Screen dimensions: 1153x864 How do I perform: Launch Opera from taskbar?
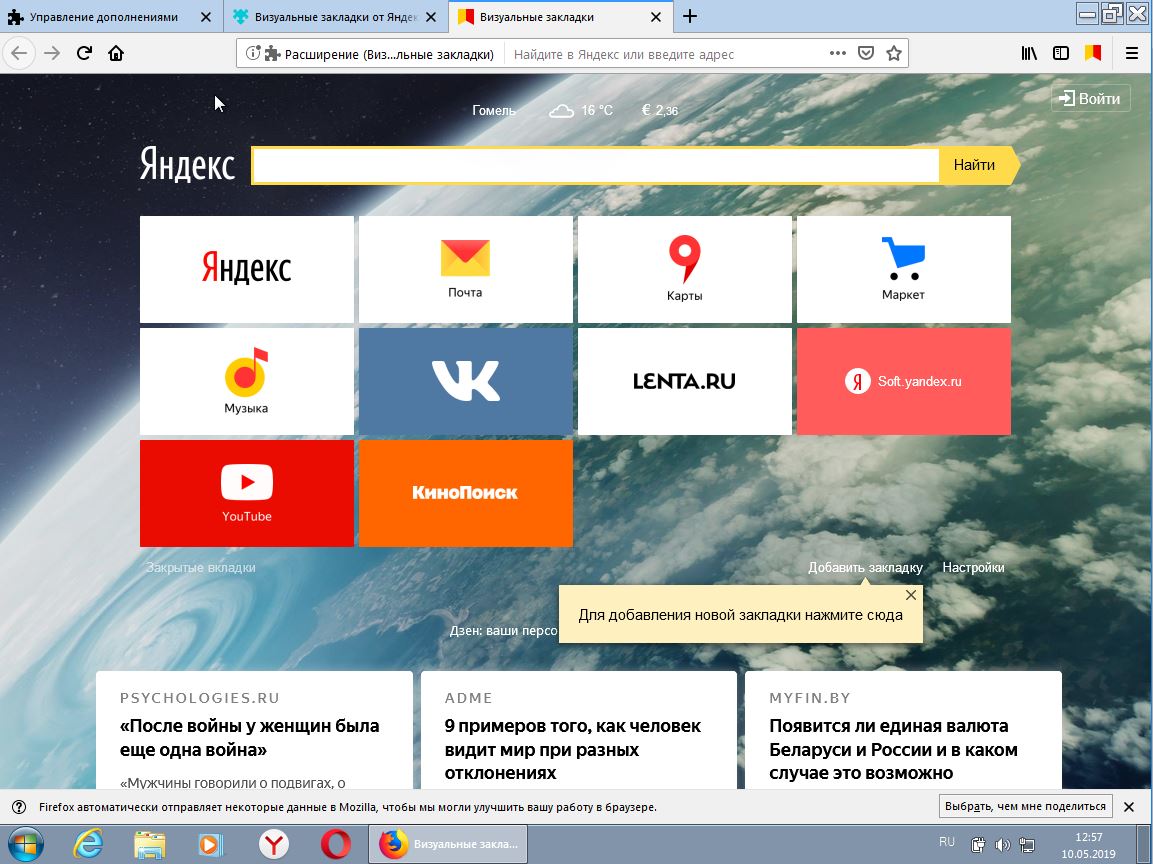click(x=335, y=844)
